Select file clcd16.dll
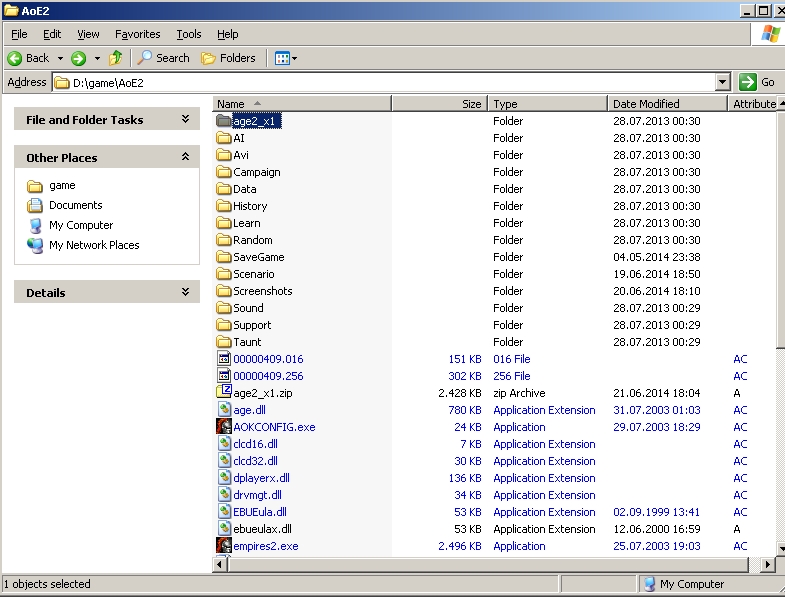The width and height of the screenshot is (785, 597). coord(255,444)
